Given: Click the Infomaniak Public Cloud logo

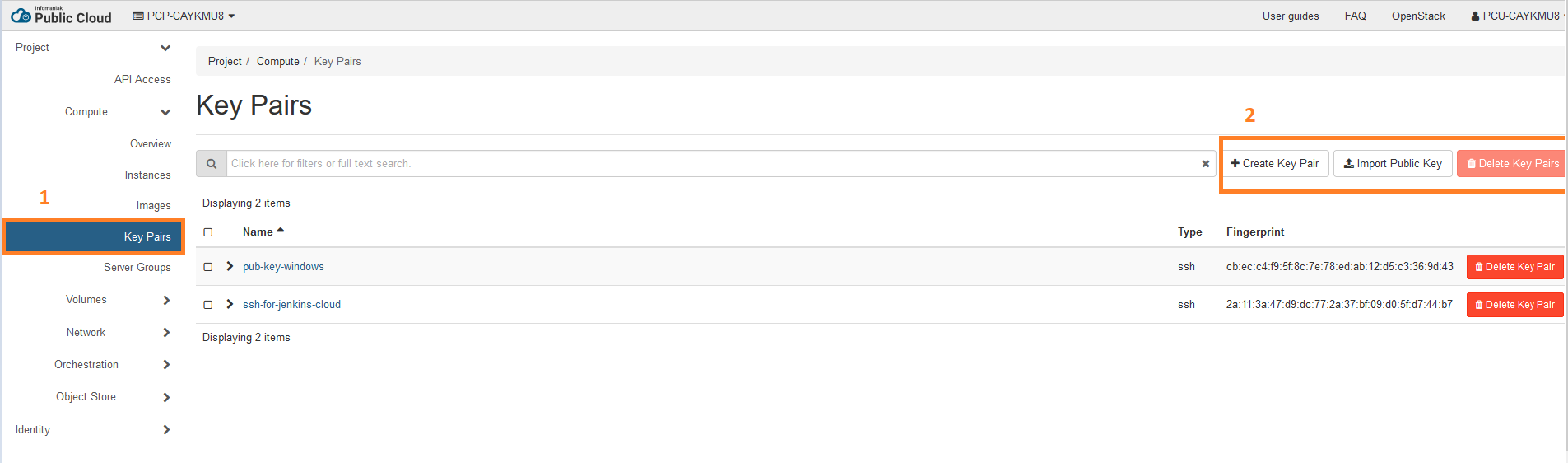Looking at the screenshot, I should pyautogui.click(x=61, y=16).
